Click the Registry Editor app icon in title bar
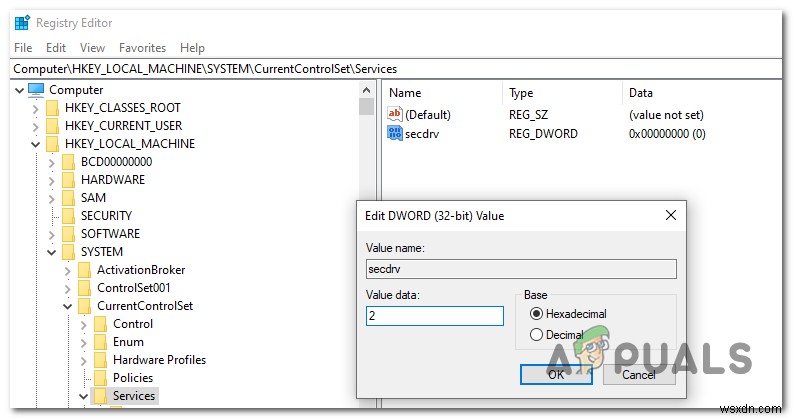 tap(22, 23)
